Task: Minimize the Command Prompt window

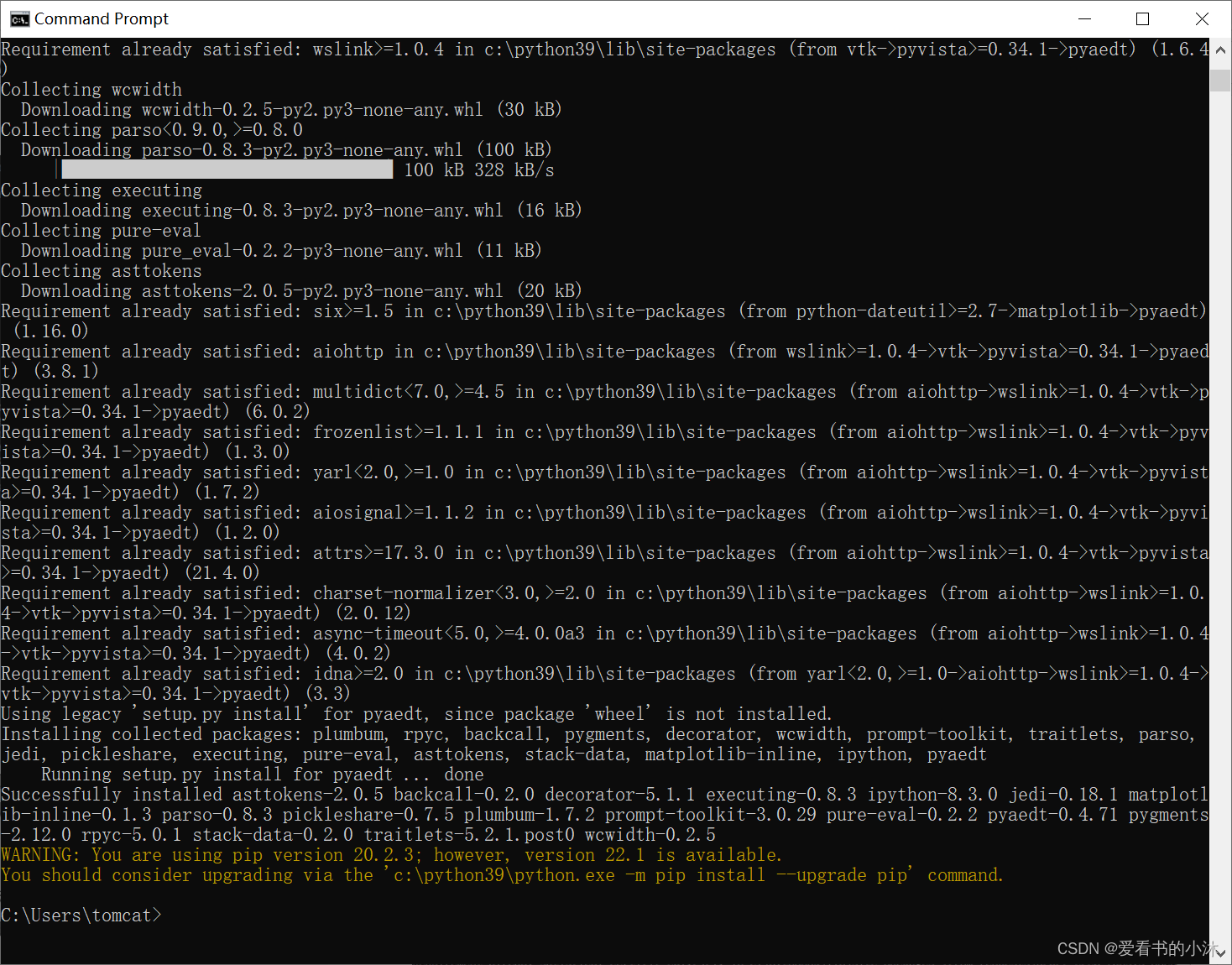Action: [x=1084, y=18]
